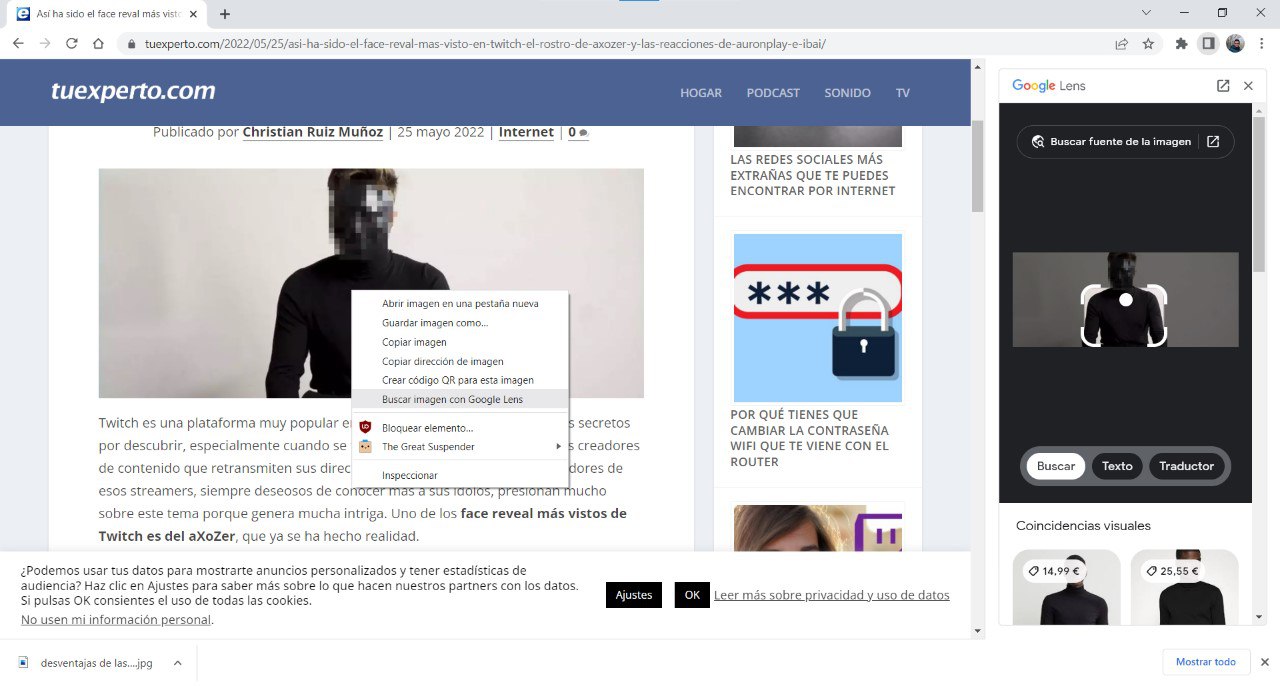Select the Texto mode in Lens
Screen dimensions: 1280x686
1117,466
